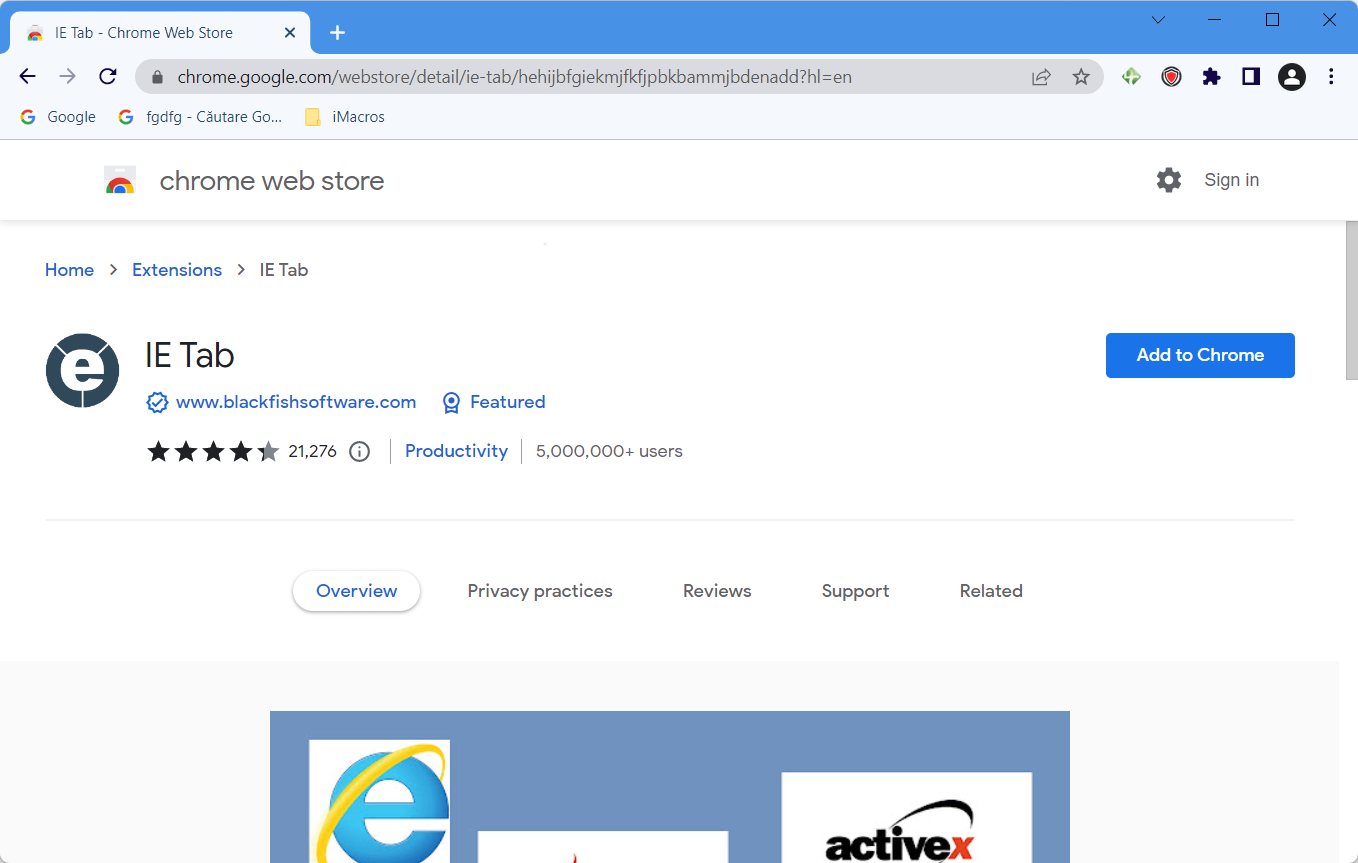Click the lock icon in the address bar
1358x863 pixels.
[156, 77]
